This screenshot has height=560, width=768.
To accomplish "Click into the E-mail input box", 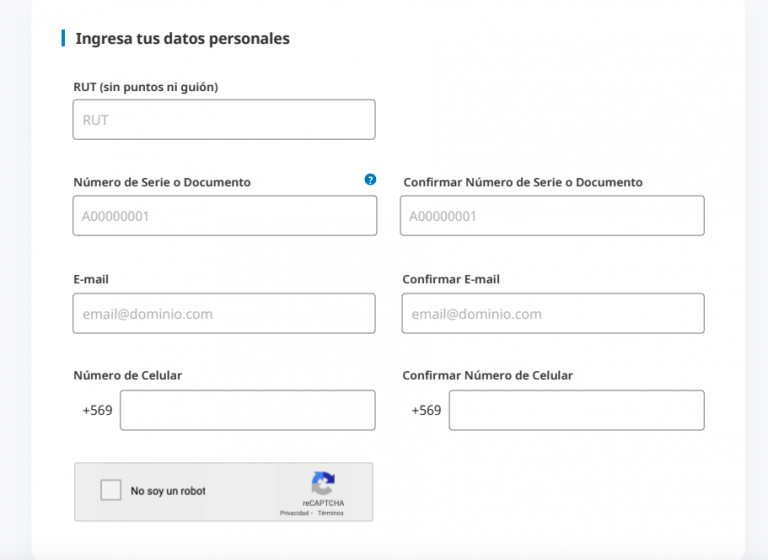I will tap(224, 313).
